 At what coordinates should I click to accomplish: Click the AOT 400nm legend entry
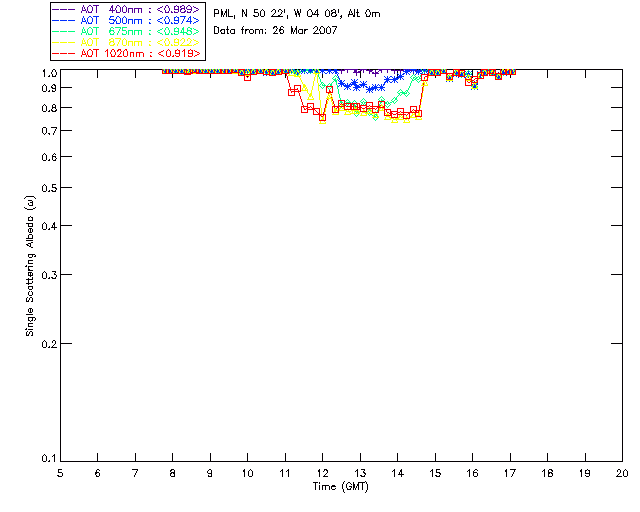[x=126, y=9]
